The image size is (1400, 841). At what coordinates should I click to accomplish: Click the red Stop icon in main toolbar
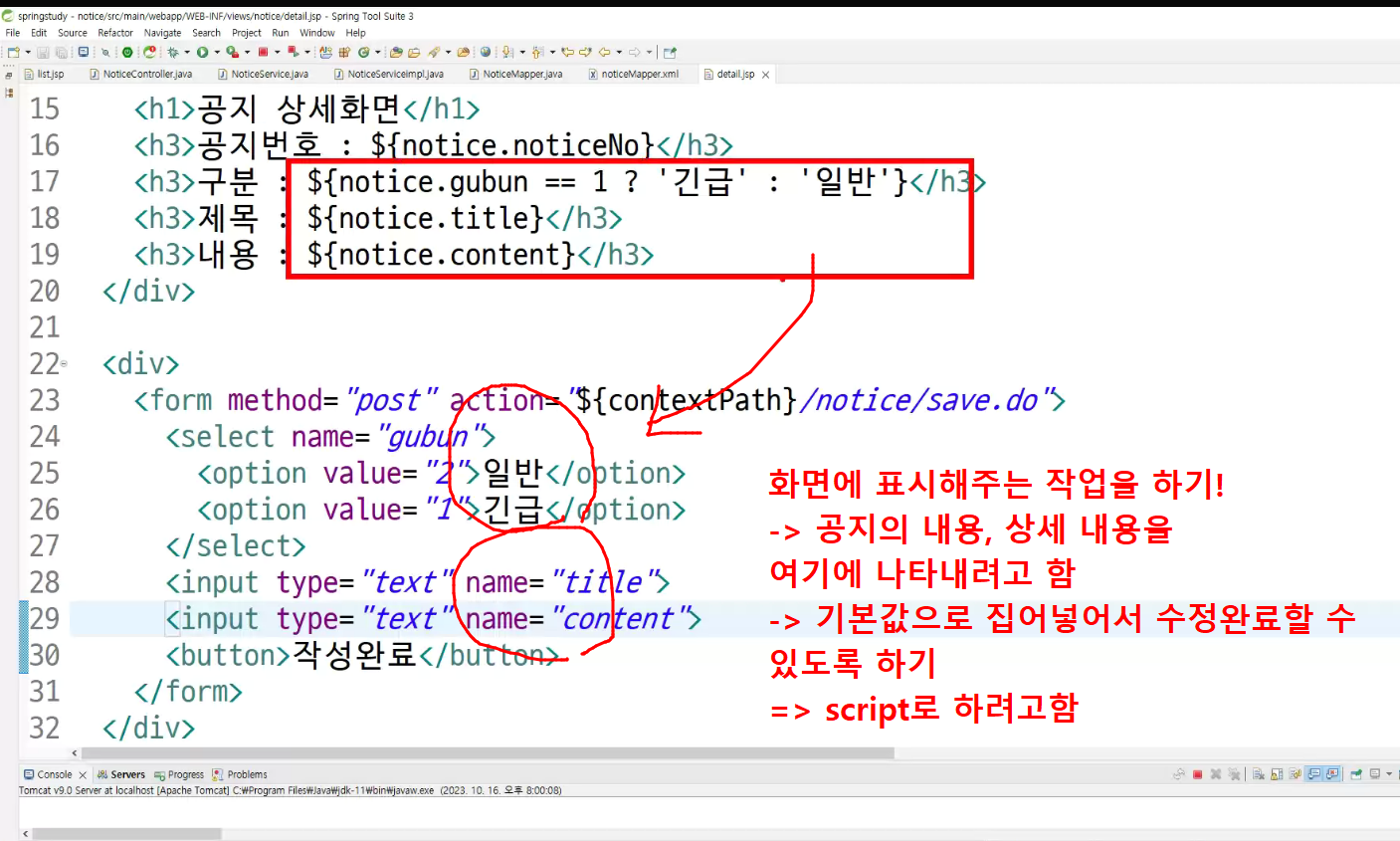(x=263, y=52)
